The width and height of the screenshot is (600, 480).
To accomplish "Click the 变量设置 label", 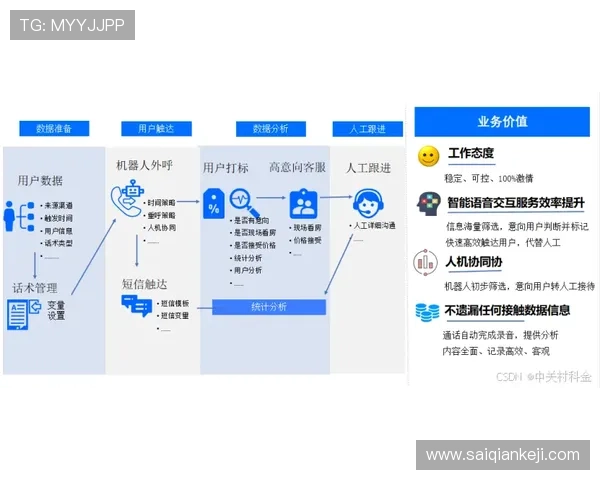I will tap(56, 310).
